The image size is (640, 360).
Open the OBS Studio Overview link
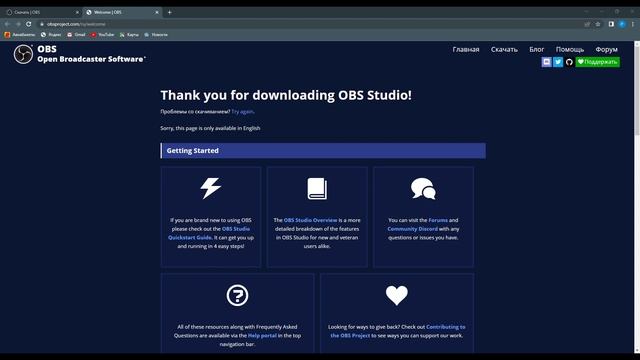pyautogui.click(x=311, y=220)
